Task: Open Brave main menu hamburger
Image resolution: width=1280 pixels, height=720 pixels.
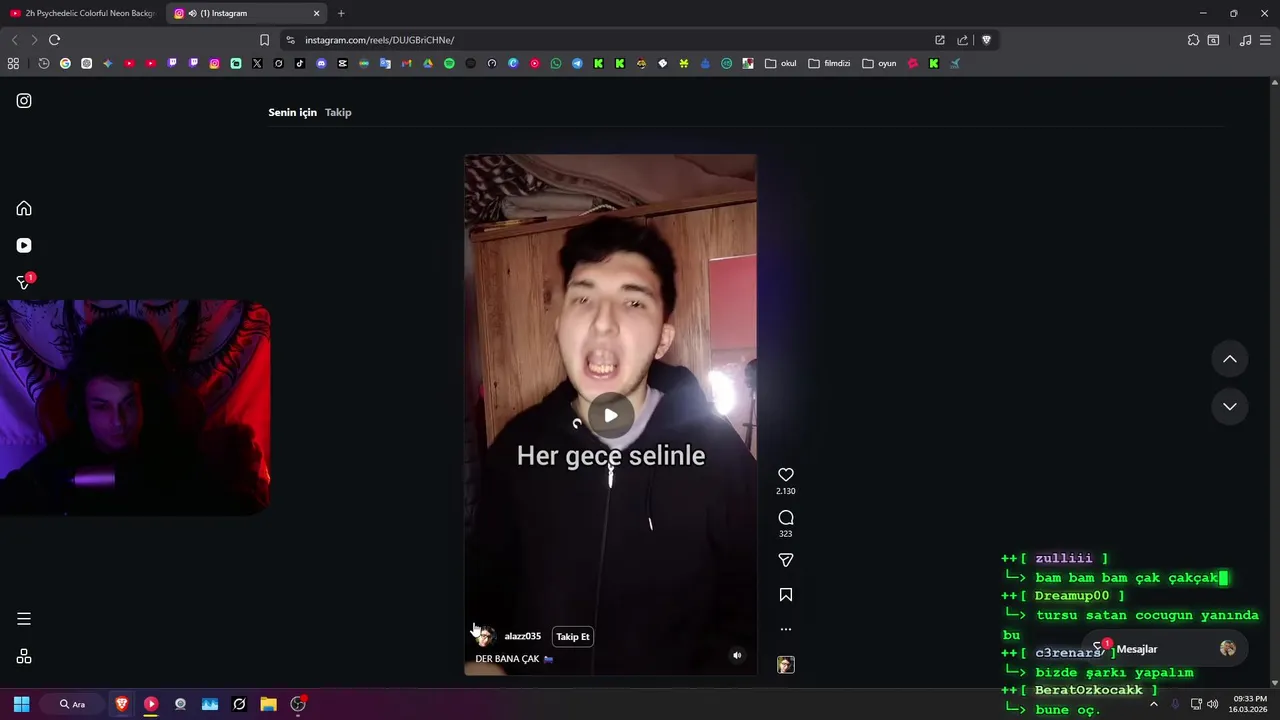Action: [x=1266, y=40]
